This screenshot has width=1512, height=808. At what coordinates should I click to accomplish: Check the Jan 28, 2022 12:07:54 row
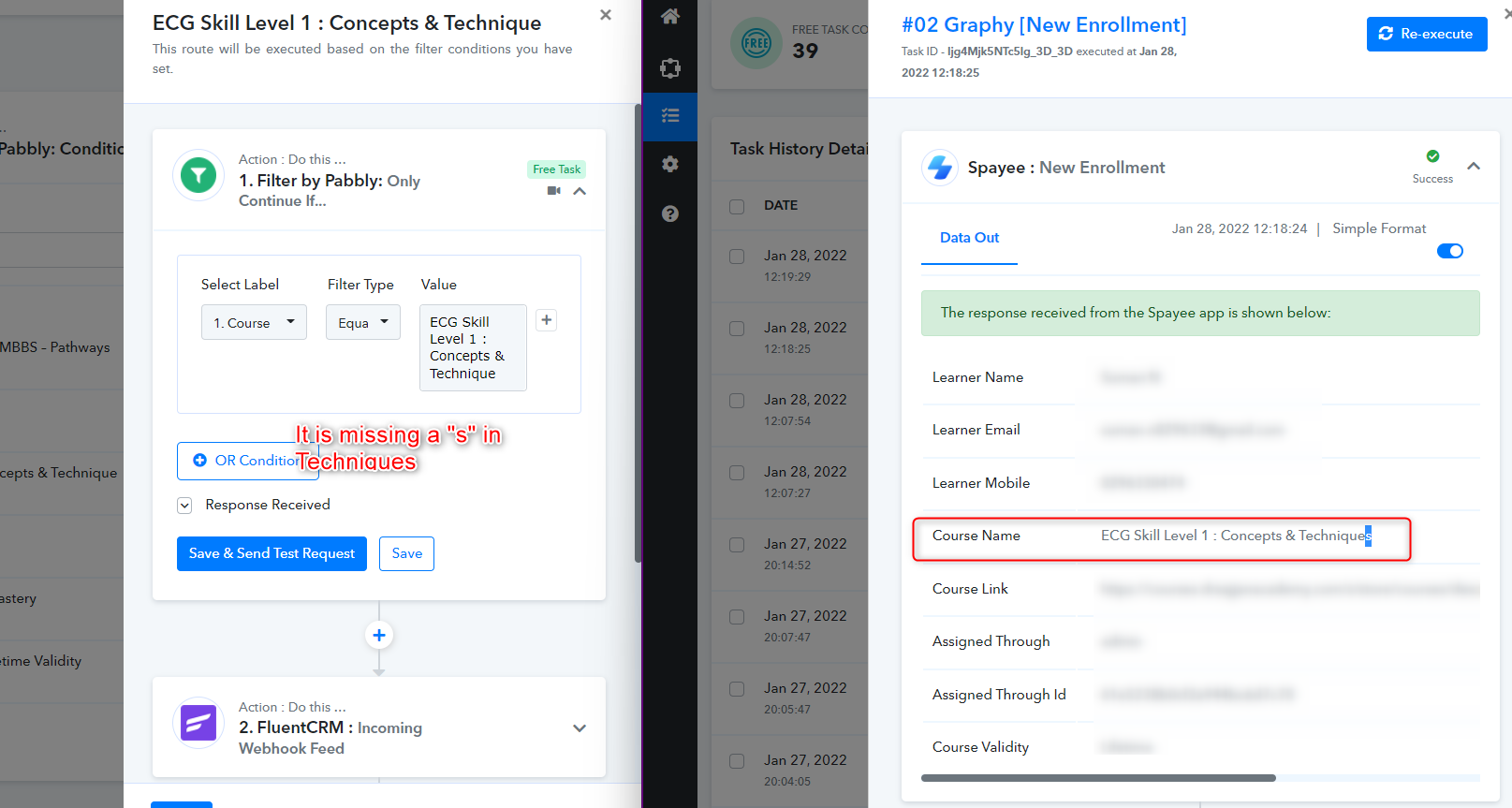[x=737, y=401]
